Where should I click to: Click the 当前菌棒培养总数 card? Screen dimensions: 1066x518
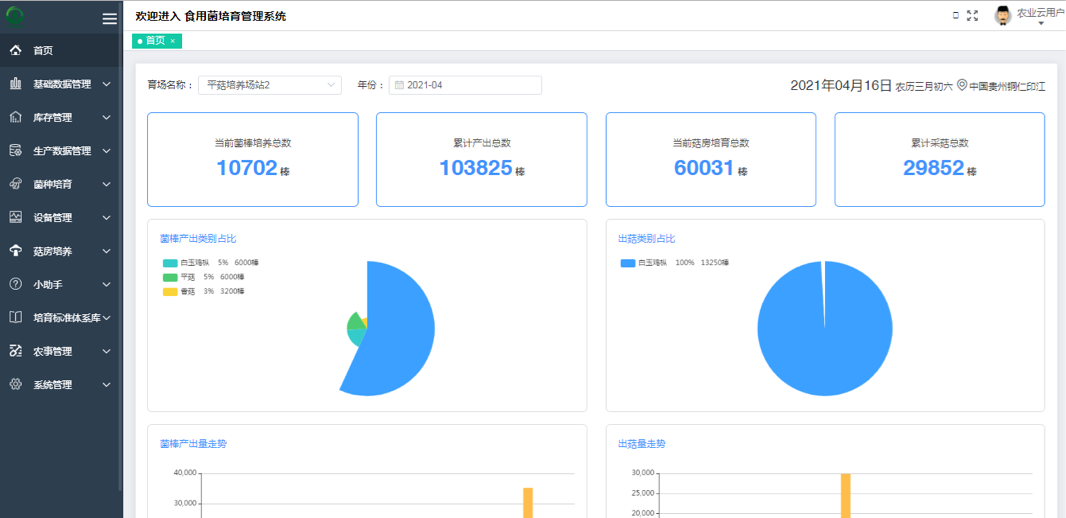252,160
